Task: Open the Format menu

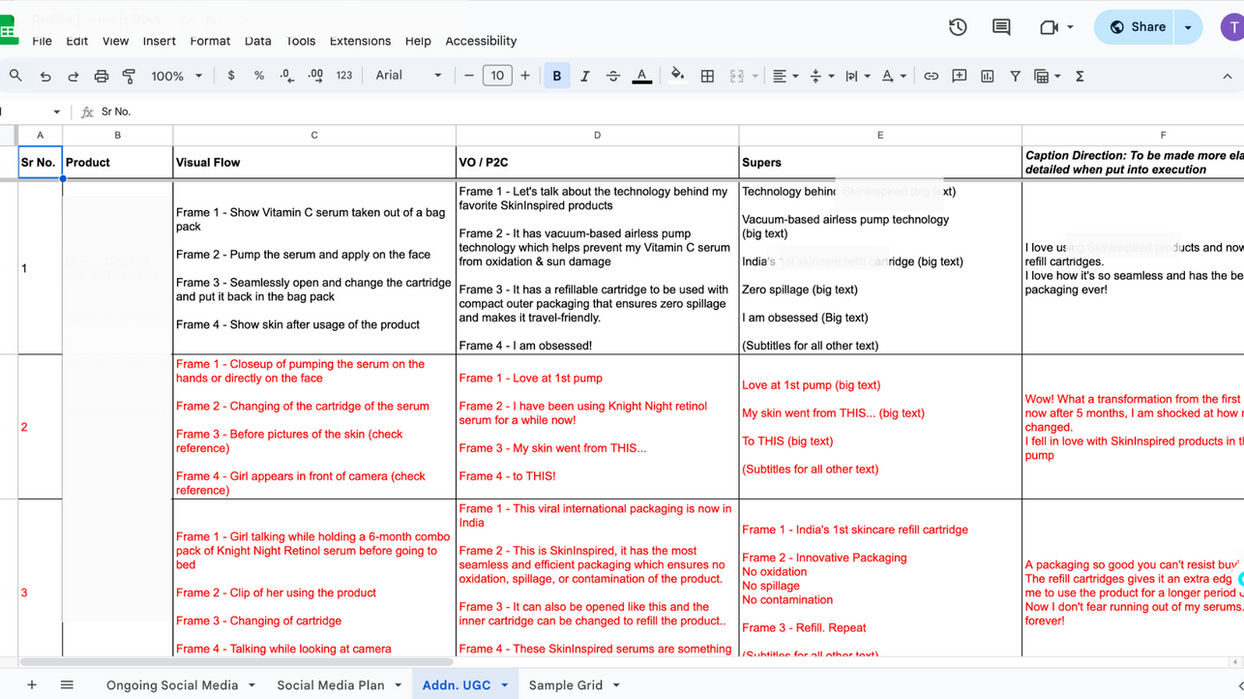Action: coord(210,41)
